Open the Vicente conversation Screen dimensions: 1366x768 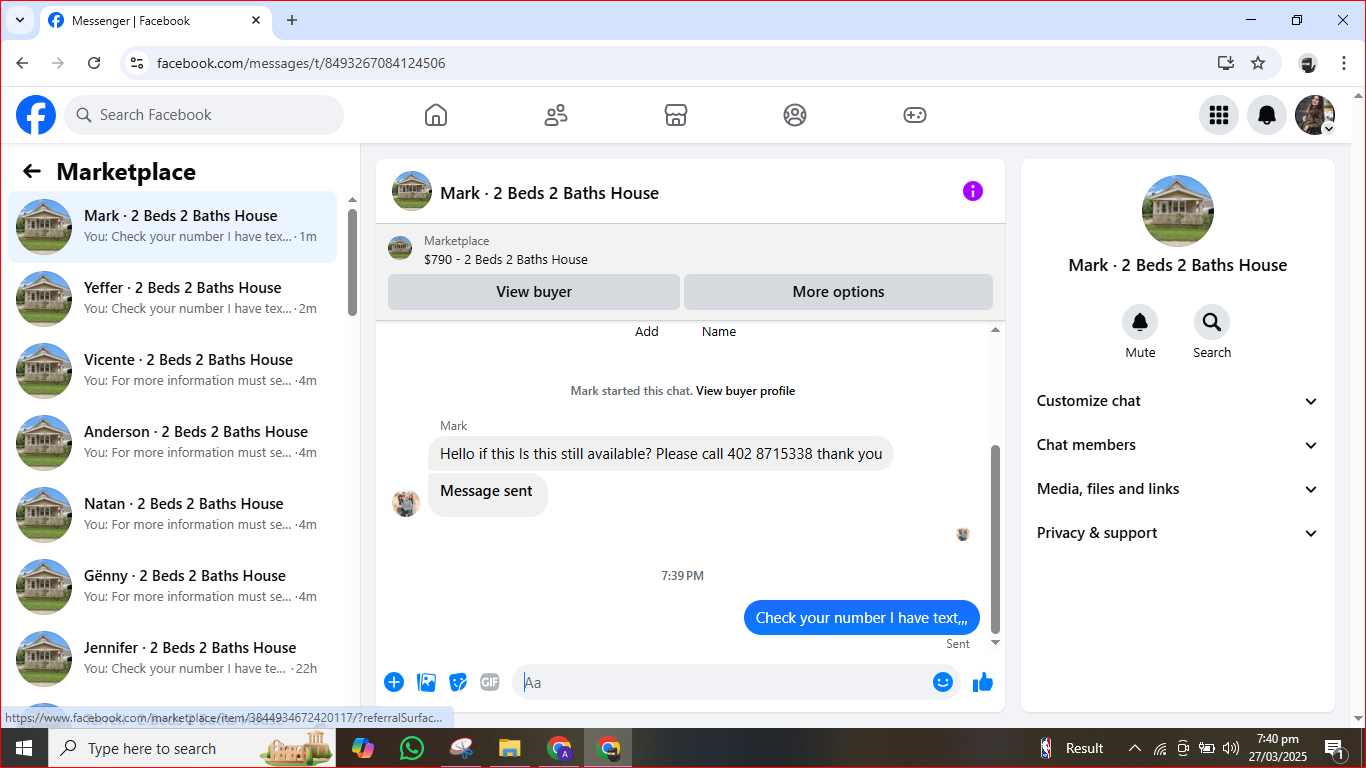(x=173, y=371)
